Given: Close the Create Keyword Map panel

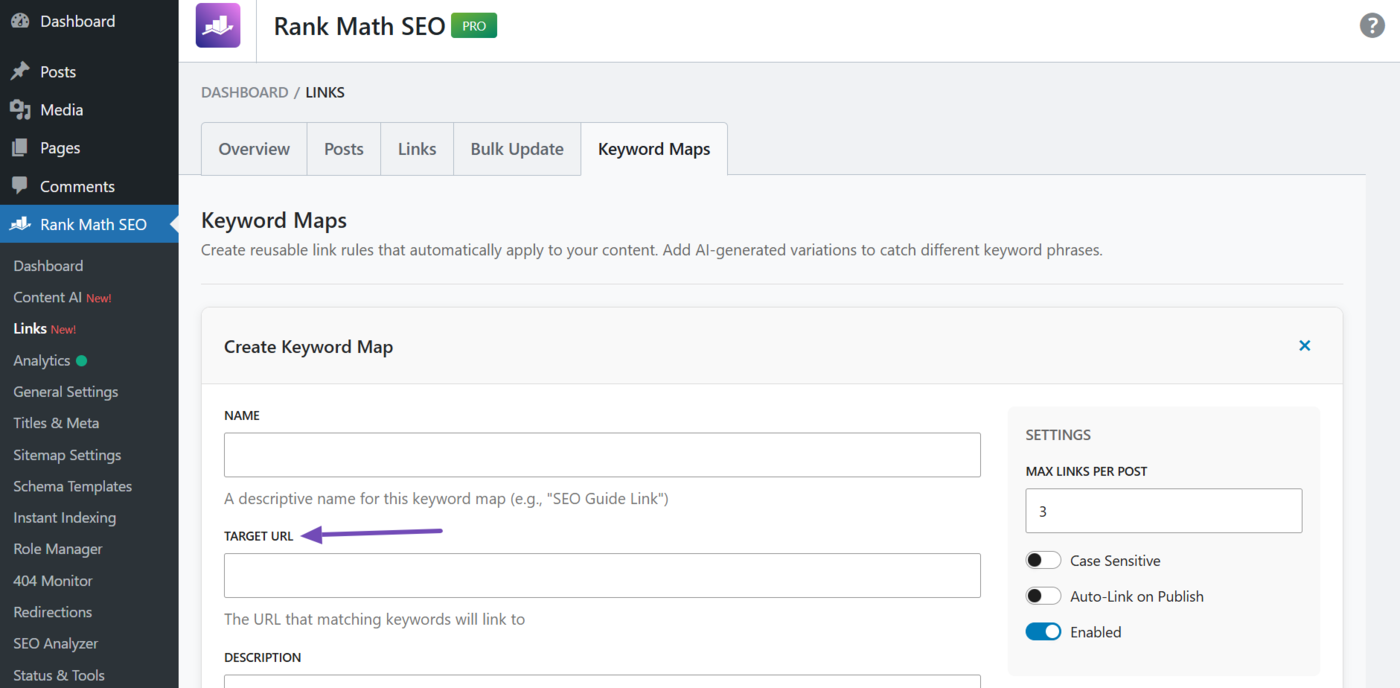Looking at the screenshot, I should (1305, 345).
